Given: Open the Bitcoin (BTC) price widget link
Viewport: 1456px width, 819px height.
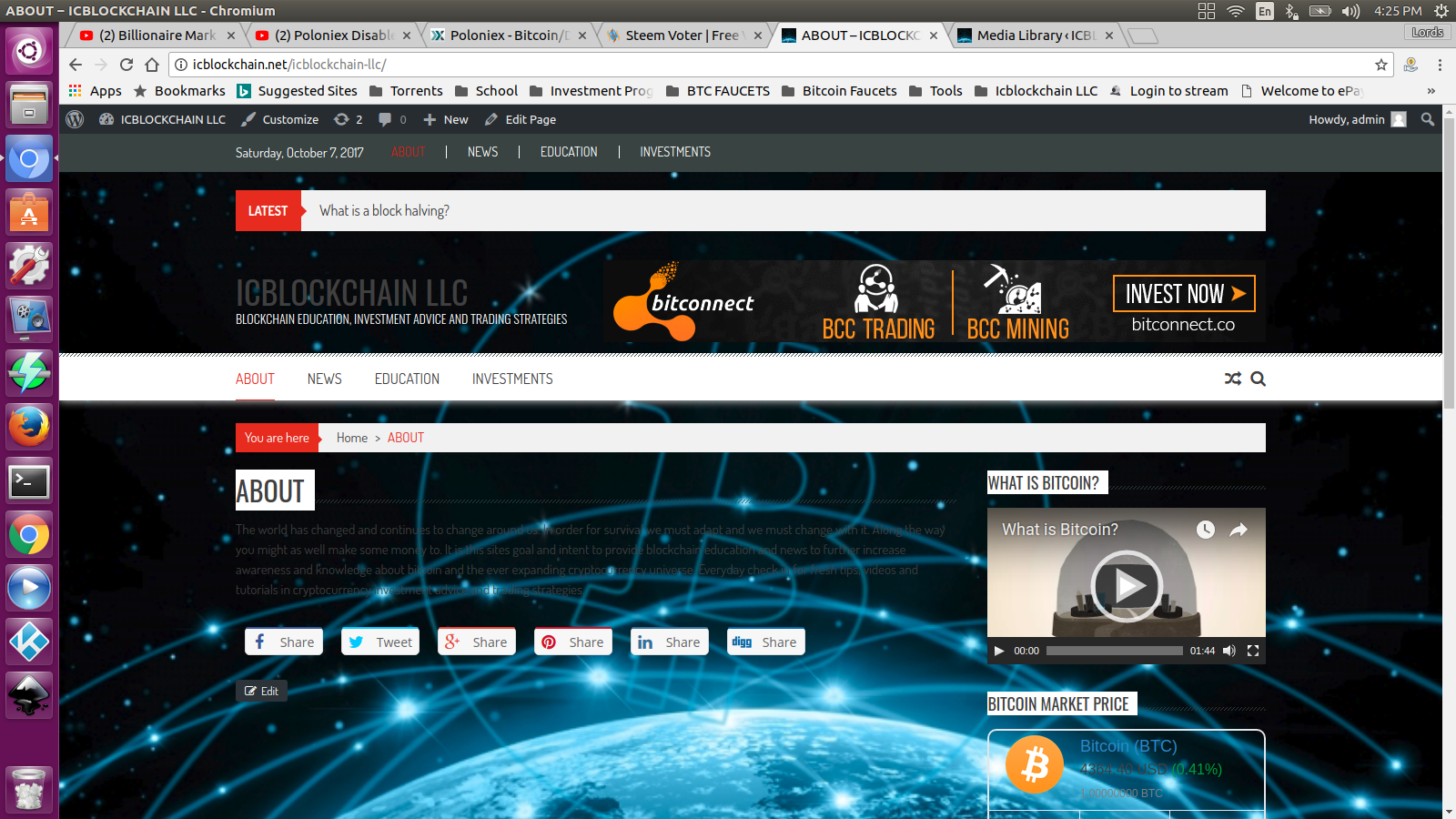Looking at the screenshot, I should 1128,746.
